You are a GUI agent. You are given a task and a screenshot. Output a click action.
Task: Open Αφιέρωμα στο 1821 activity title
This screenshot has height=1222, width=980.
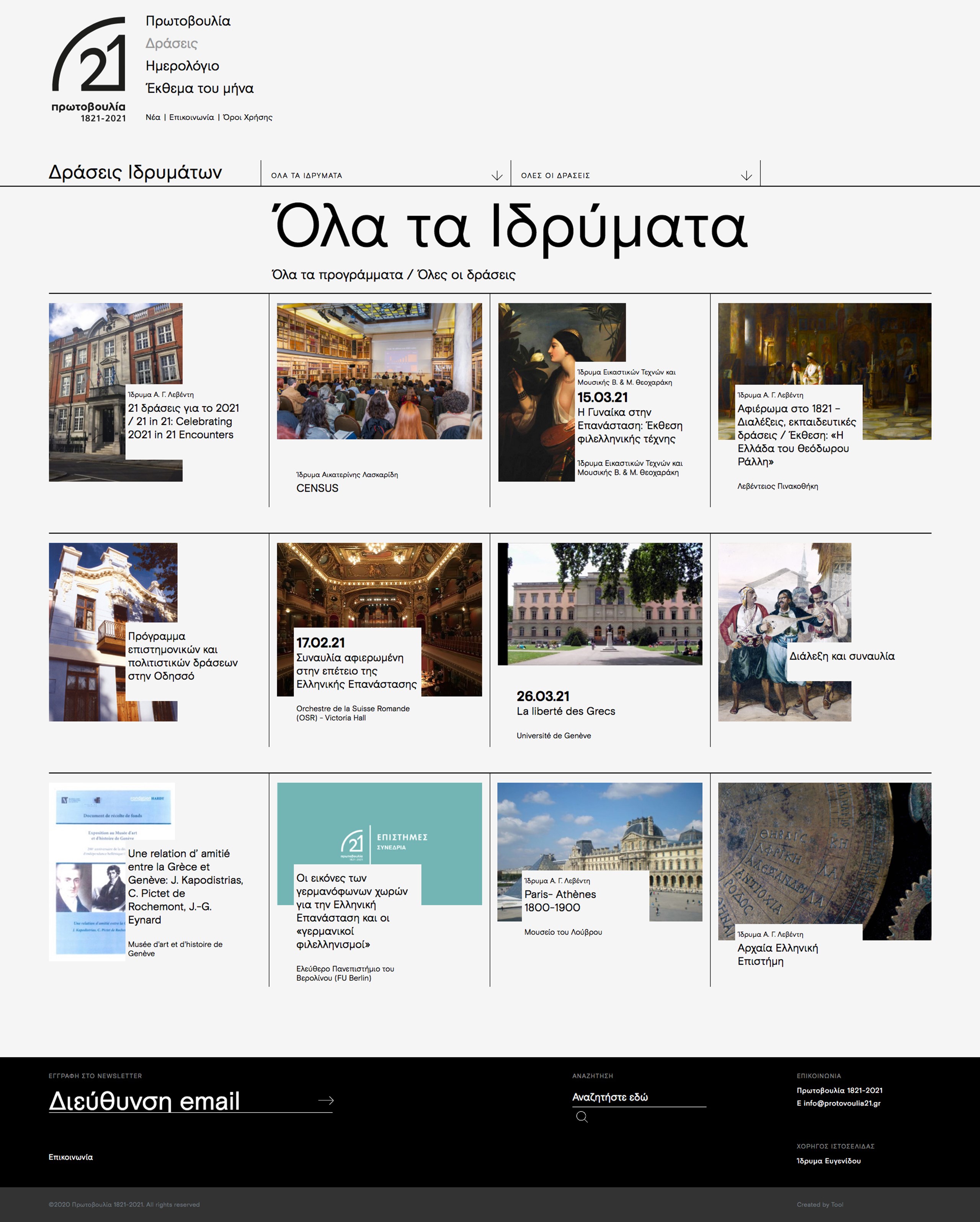click(x=796, y=435)
